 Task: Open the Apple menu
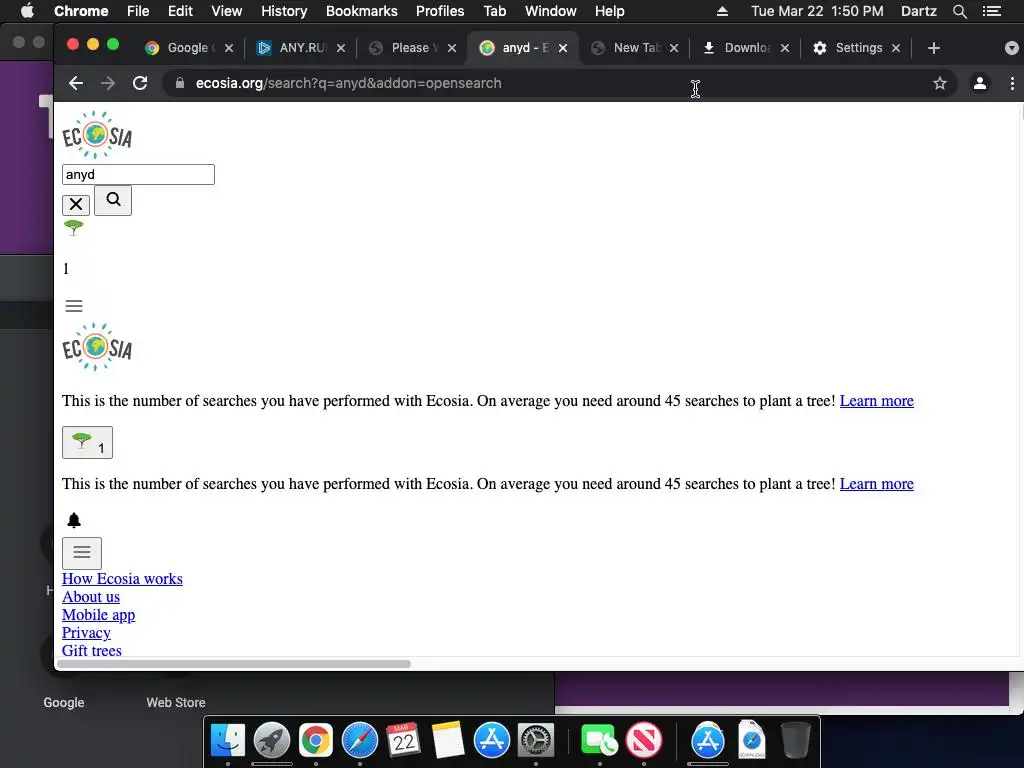click(x=27, y=11)
